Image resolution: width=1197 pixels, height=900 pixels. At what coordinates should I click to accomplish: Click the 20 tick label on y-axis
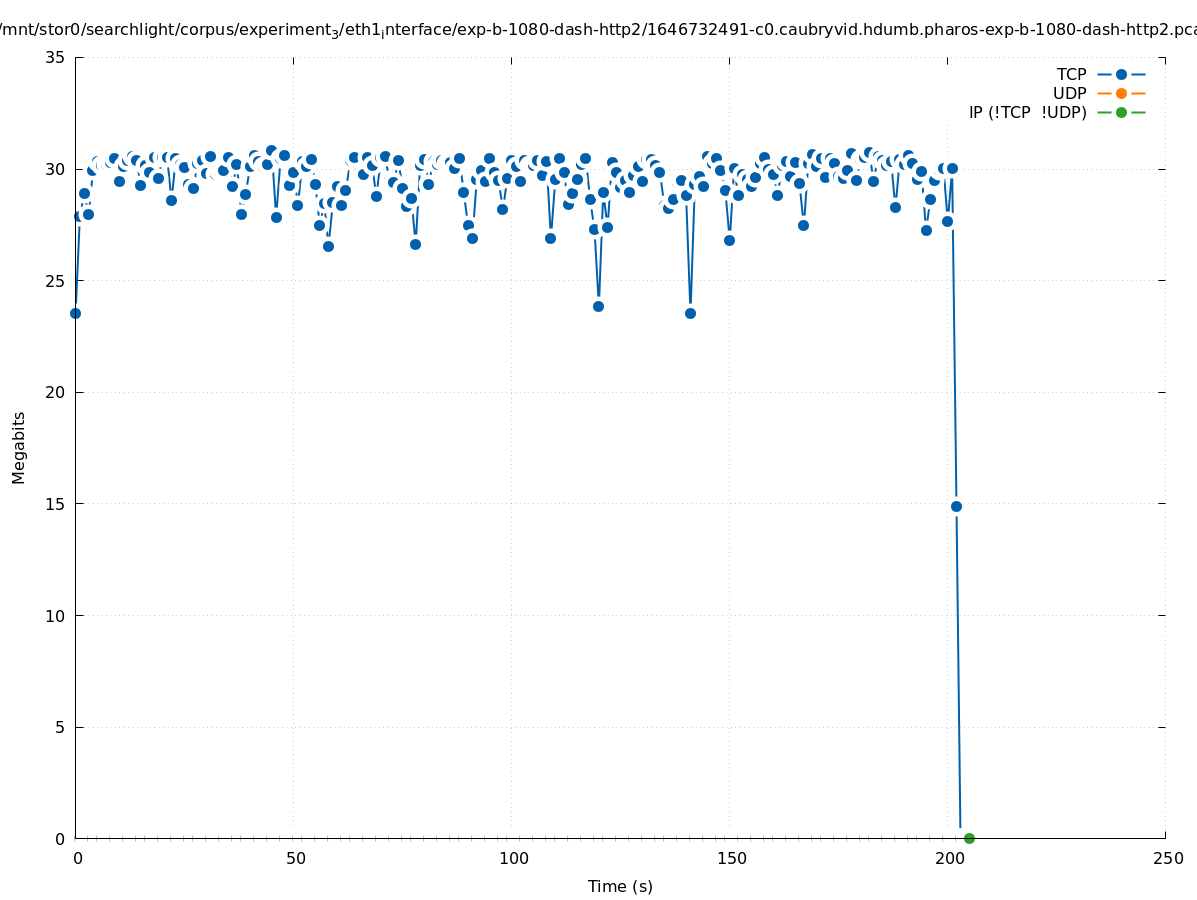(55, 392)
